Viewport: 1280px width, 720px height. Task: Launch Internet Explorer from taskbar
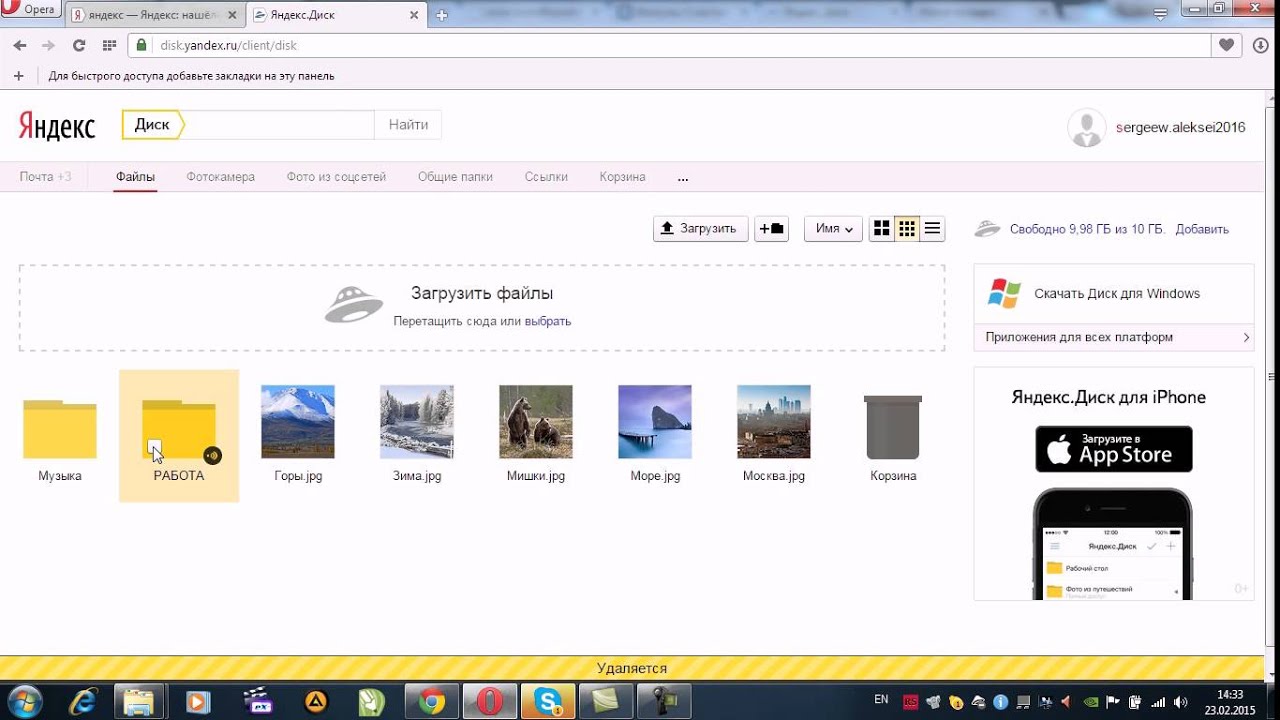pos(86,702)
